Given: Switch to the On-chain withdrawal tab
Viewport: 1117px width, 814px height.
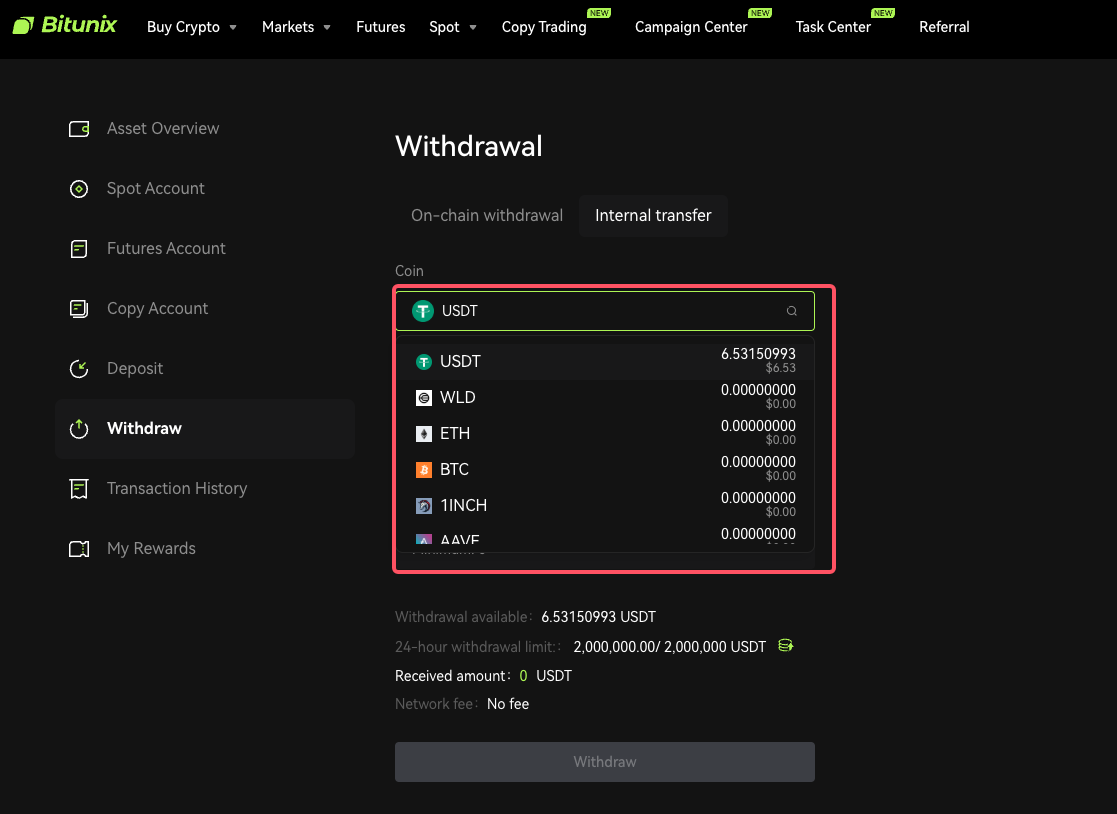Looking at the screenshot, I should pyautogui.click(x=487, y=216).
